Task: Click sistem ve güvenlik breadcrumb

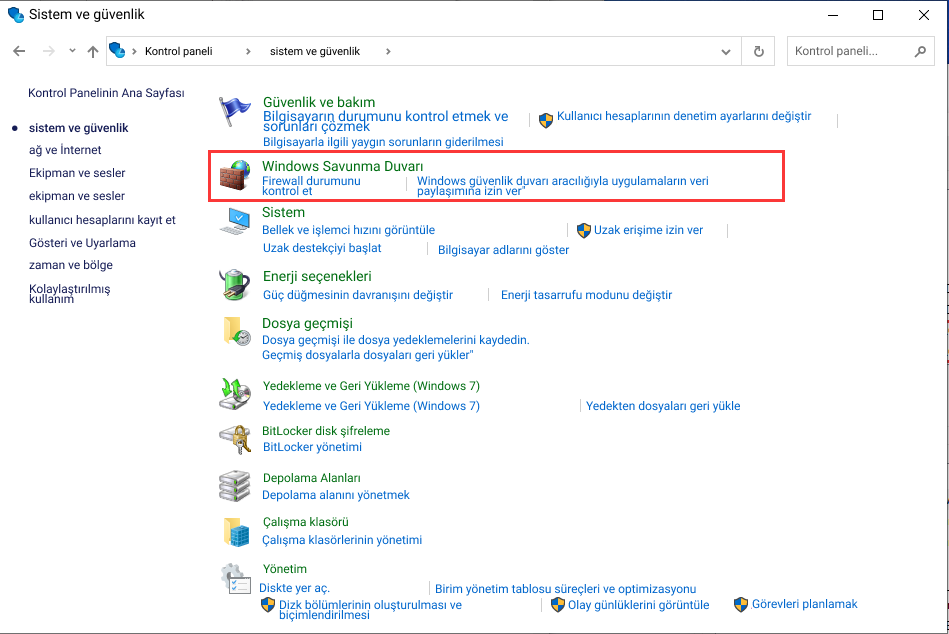Action: (x=315, y=51)
